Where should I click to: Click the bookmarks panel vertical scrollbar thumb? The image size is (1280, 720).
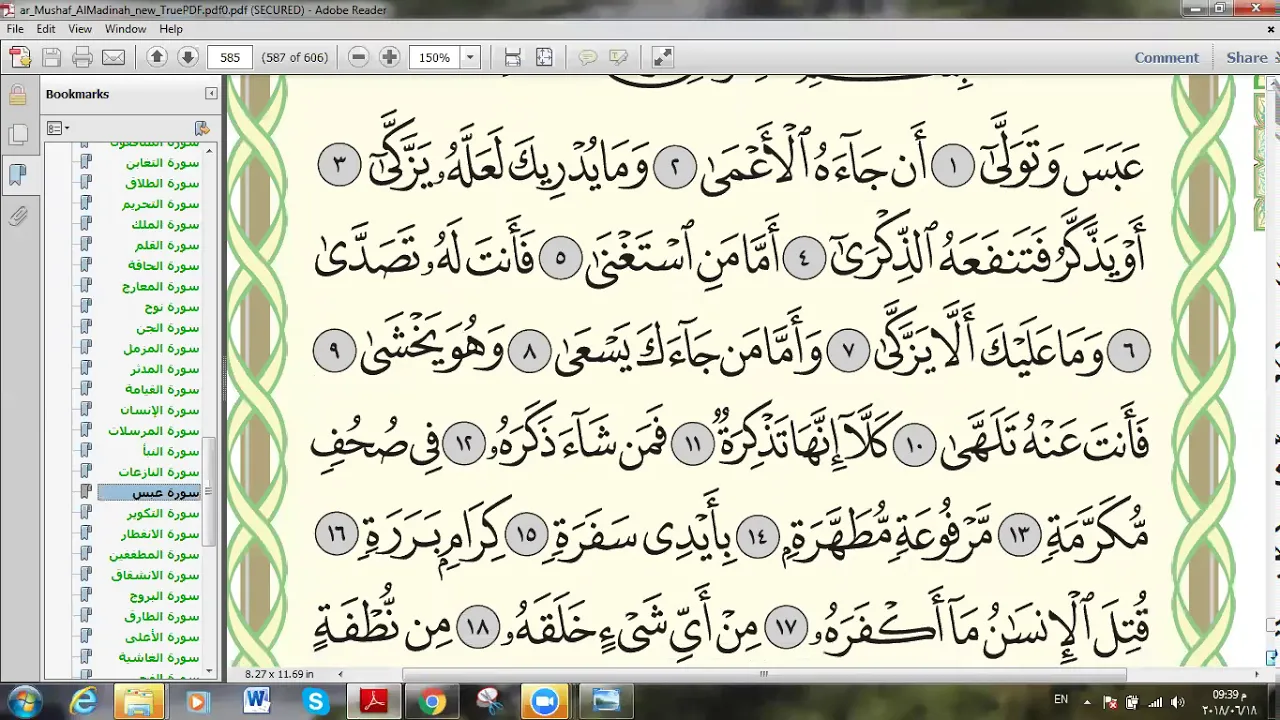click(210, 493)
